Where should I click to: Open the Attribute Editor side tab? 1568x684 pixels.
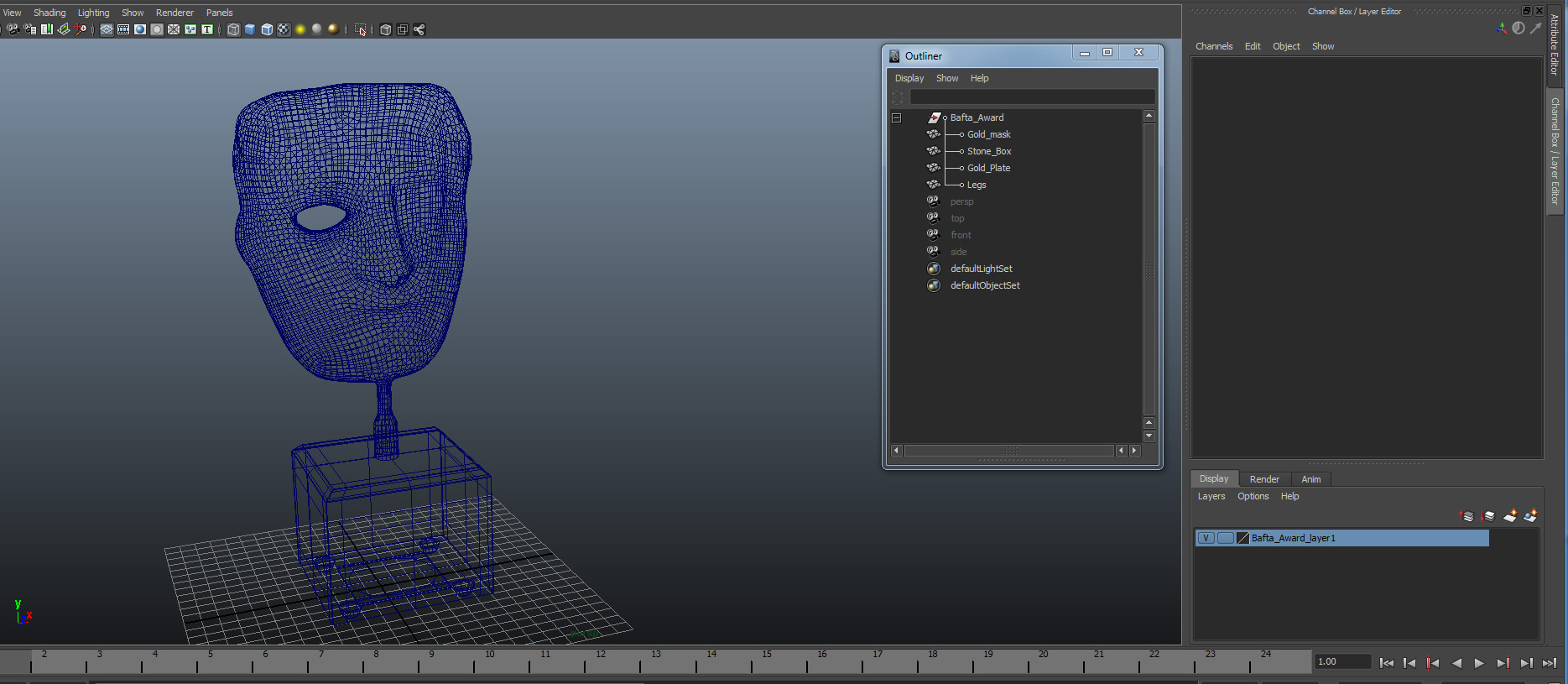(x=1555, y=44)
